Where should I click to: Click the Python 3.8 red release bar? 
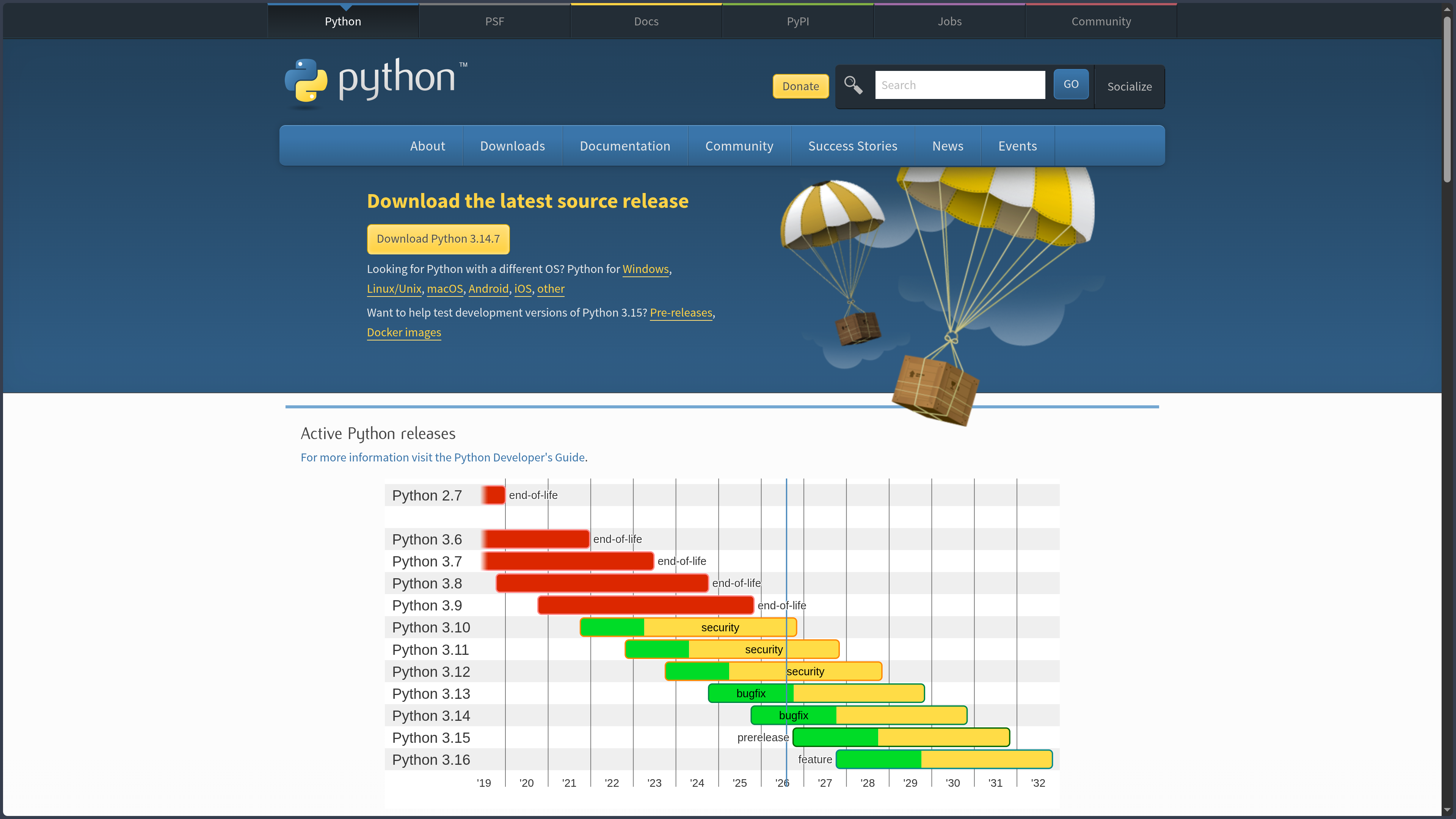[x=602, y=583]
